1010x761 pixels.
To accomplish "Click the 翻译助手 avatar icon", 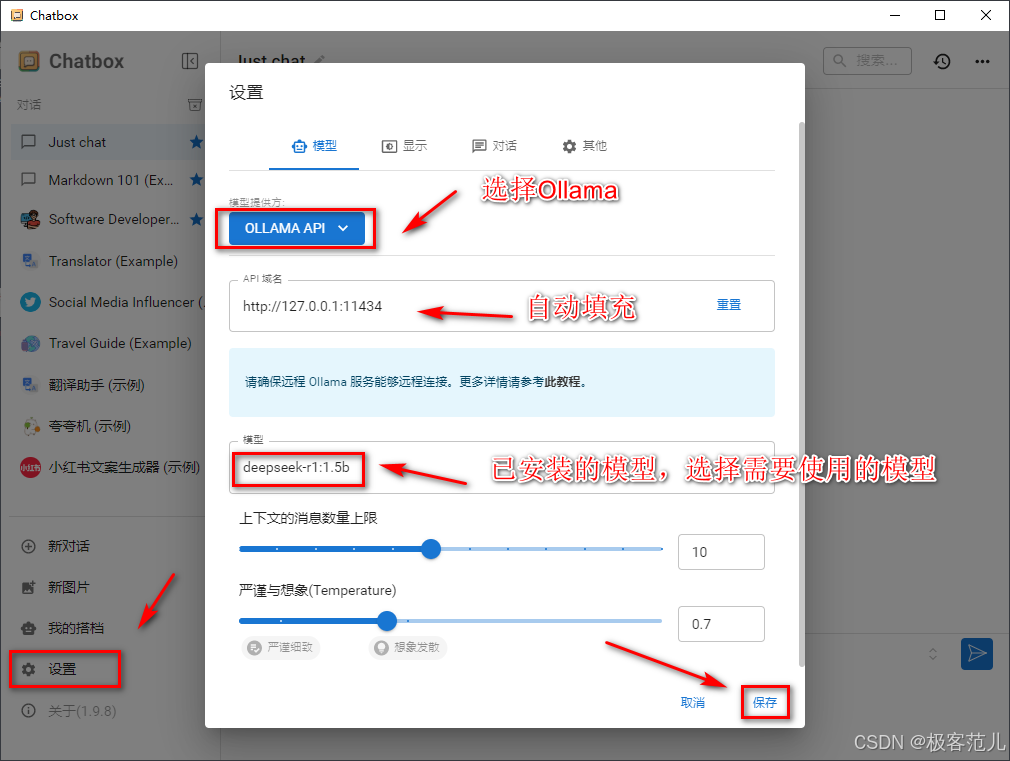I will click(x=30, y=385).
